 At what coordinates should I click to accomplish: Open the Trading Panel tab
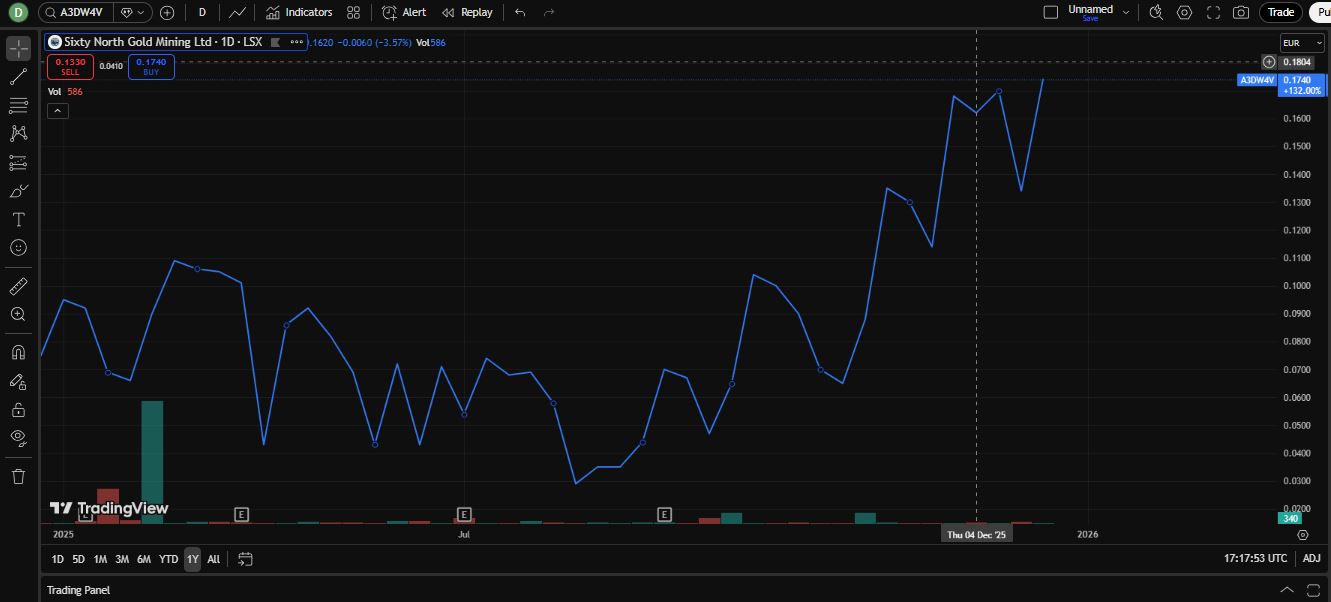pos(78,590)
